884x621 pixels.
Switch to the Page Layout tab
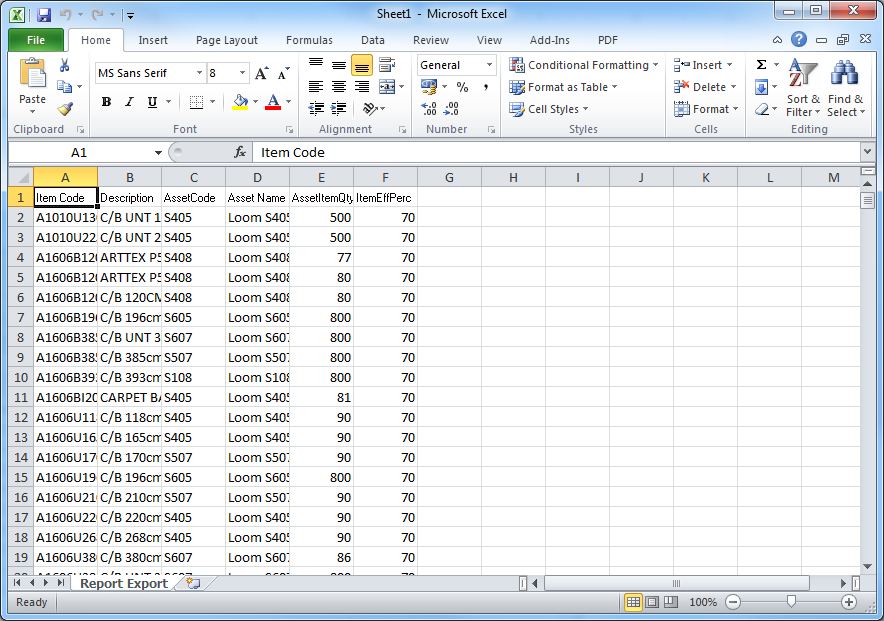pyautogui.click(x=227, y=40)
